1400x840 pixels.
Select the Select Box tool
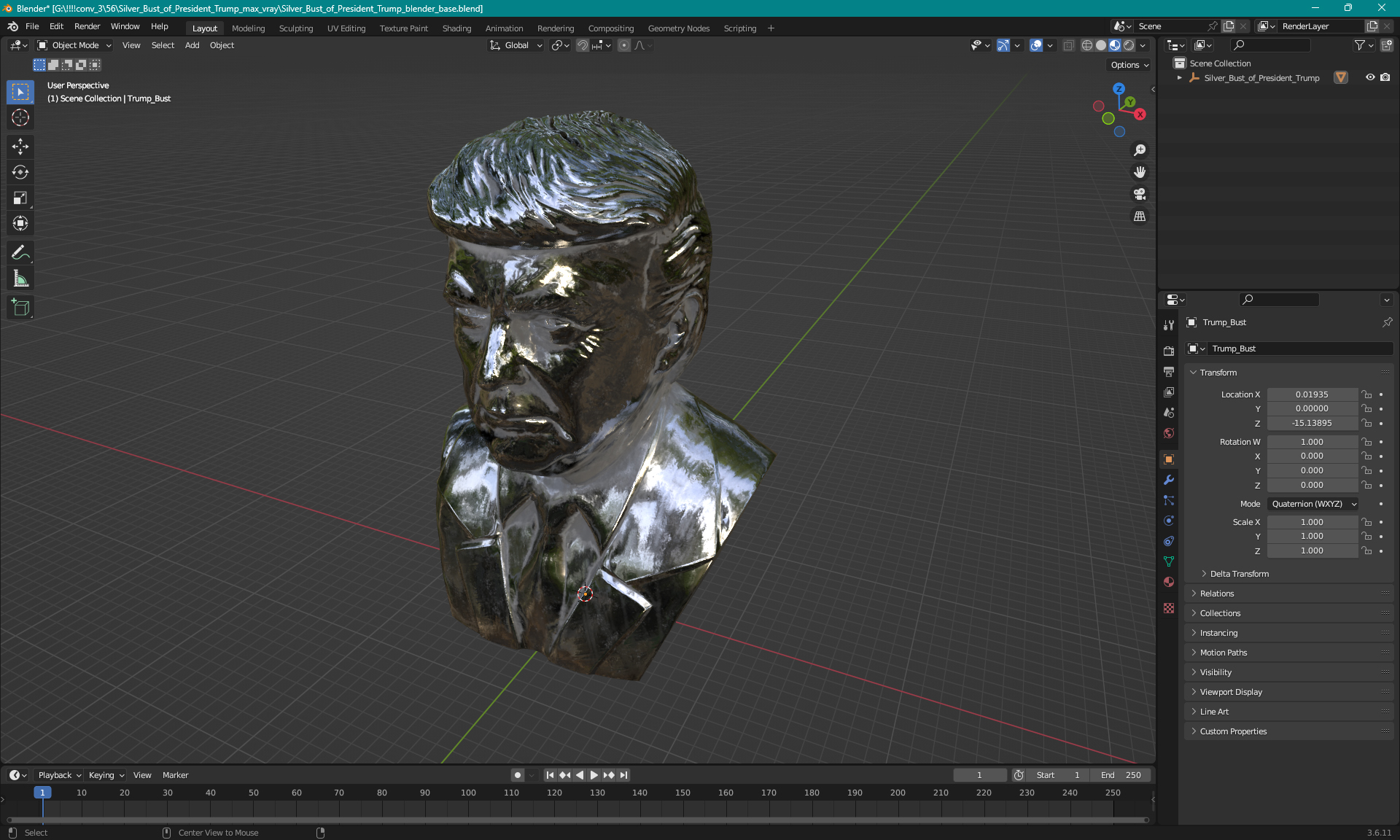coord(20,92)
